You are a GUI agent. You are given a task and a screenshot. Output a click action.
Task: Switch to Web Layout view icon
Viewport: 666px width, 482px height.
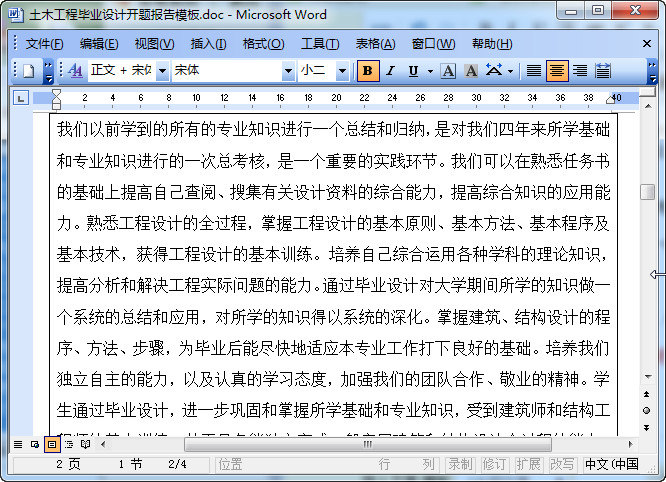[x=35, y=445]
